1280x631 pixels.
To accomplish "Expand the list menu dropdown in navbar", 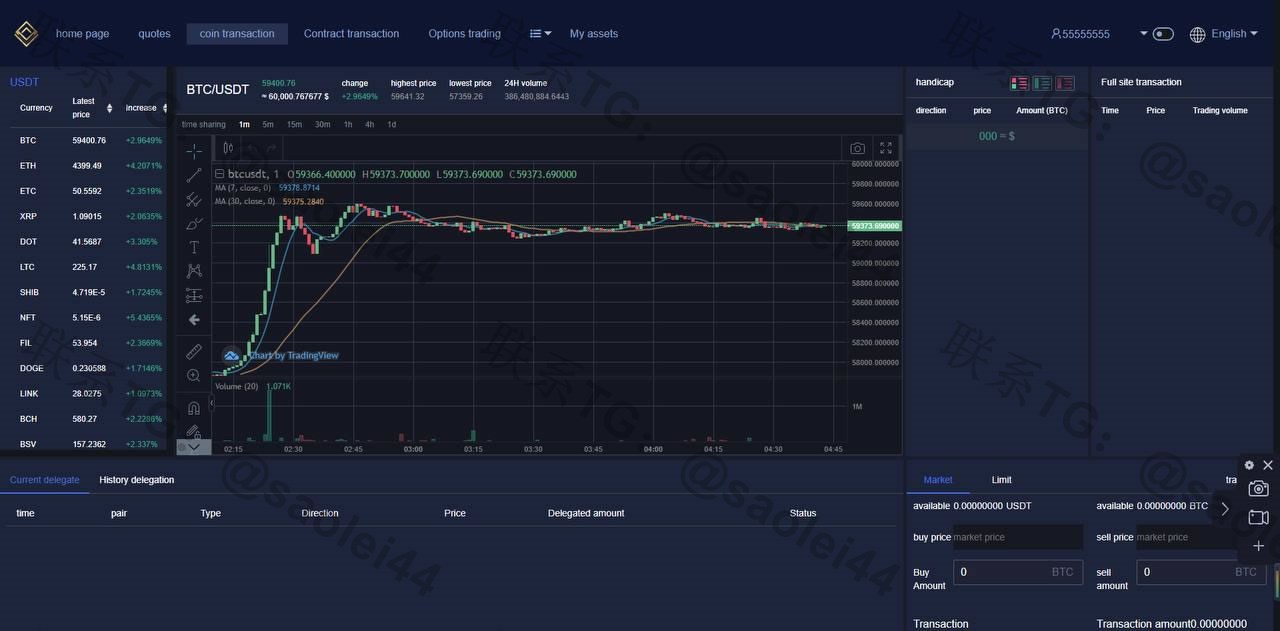I will point(540,34).
